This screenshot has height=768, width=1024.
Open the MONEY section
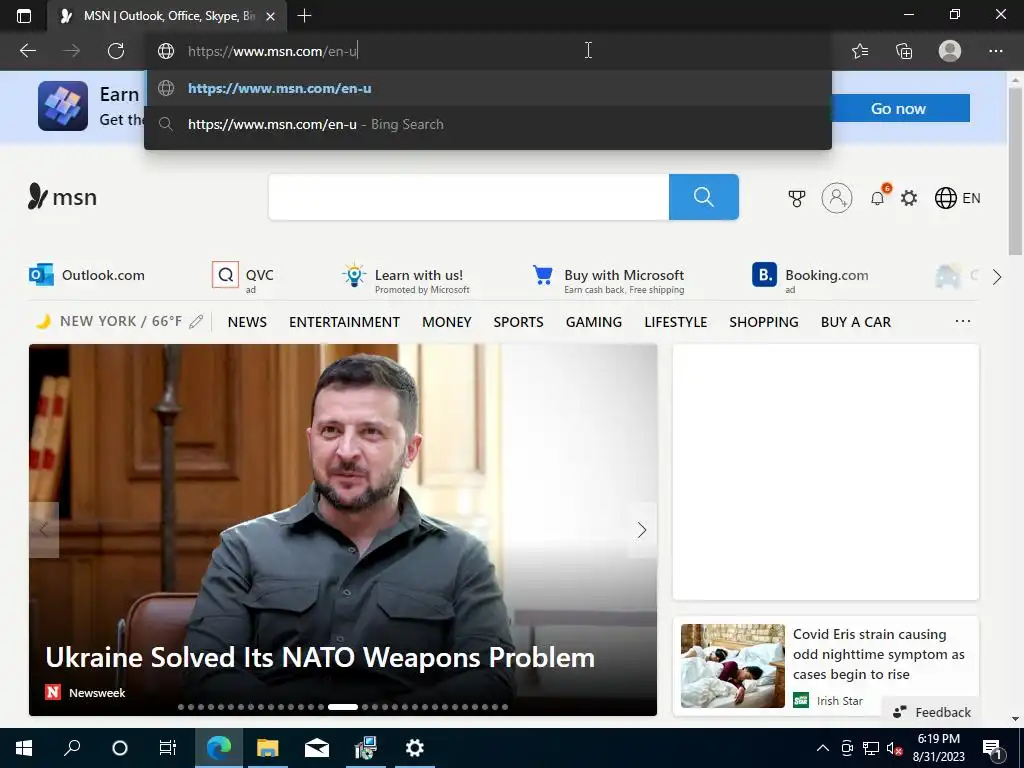click(x=447, y=322)
